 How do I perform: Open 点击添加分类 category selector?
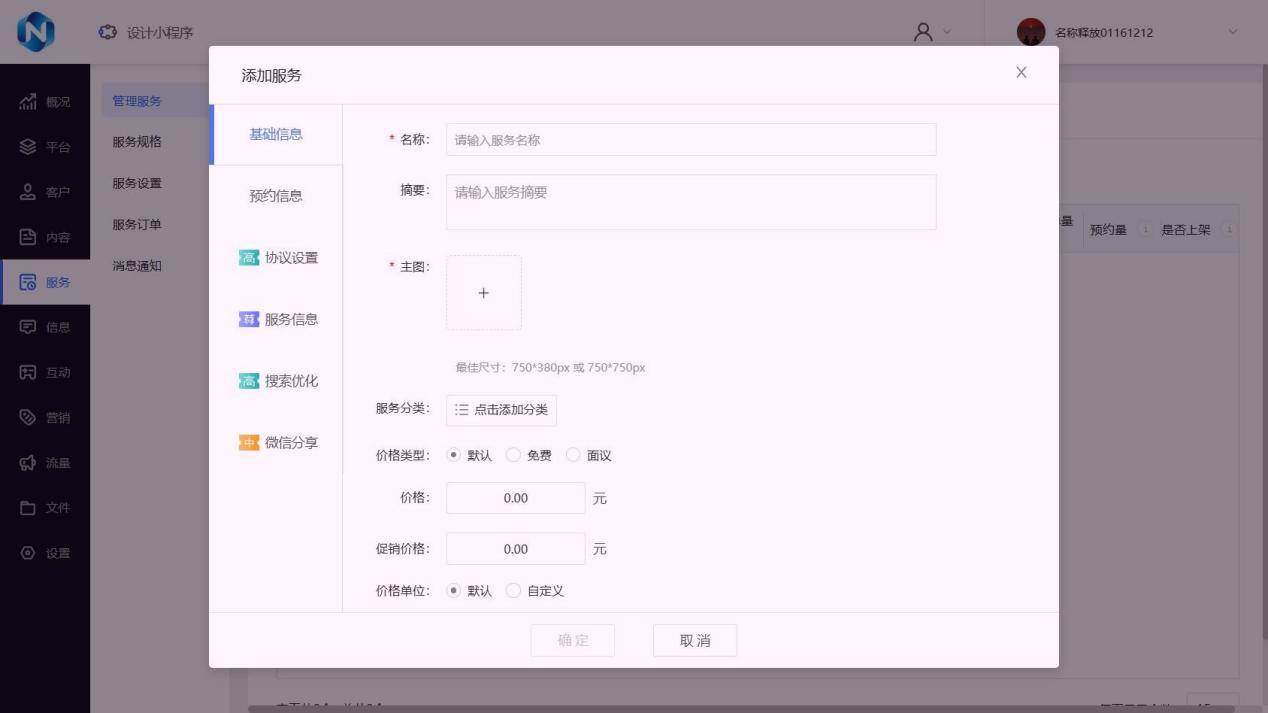(x=501, y=410)
